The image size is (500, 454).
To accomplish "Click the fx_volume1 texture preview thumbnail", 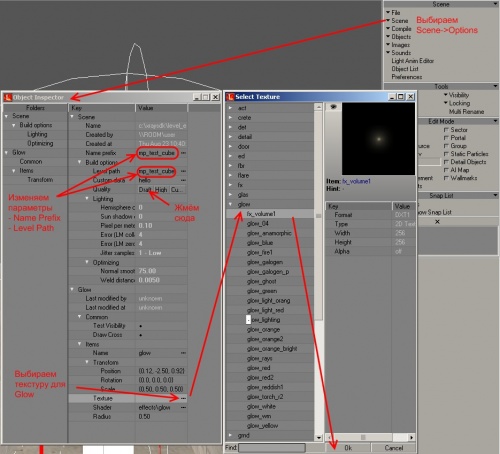I will (379, 139).
